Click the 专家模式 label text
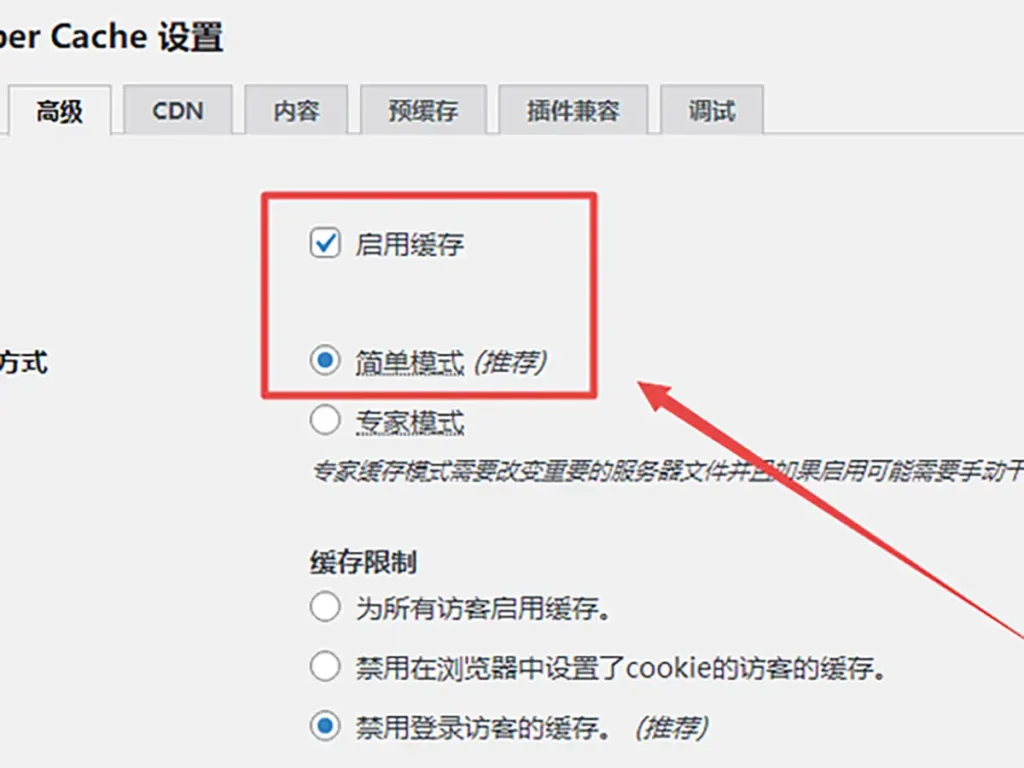Viewport: 1024px width, 768px height. [x=409, y=422]
